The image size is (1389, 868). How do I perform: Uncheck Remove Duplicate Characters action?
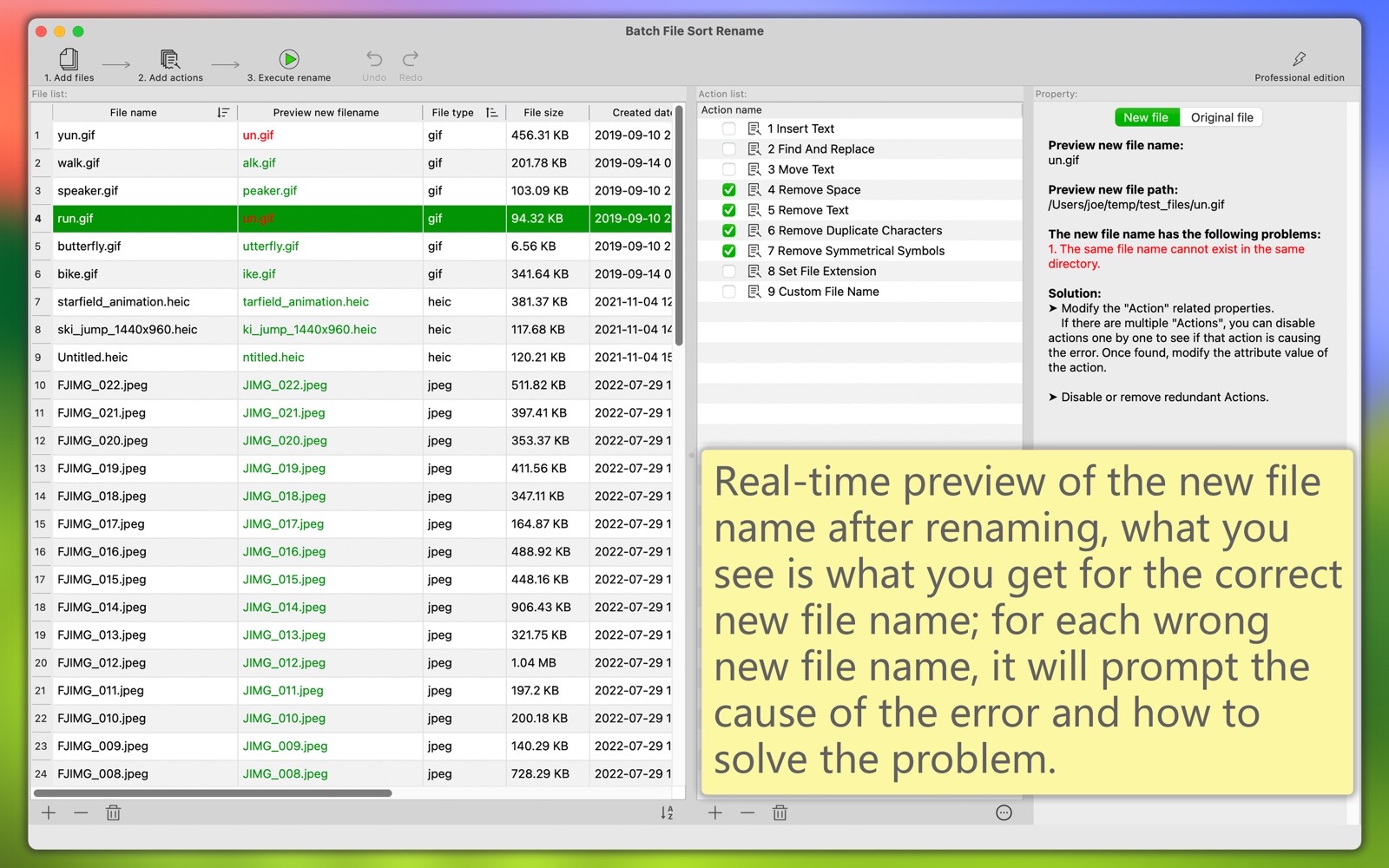(729, 231)
